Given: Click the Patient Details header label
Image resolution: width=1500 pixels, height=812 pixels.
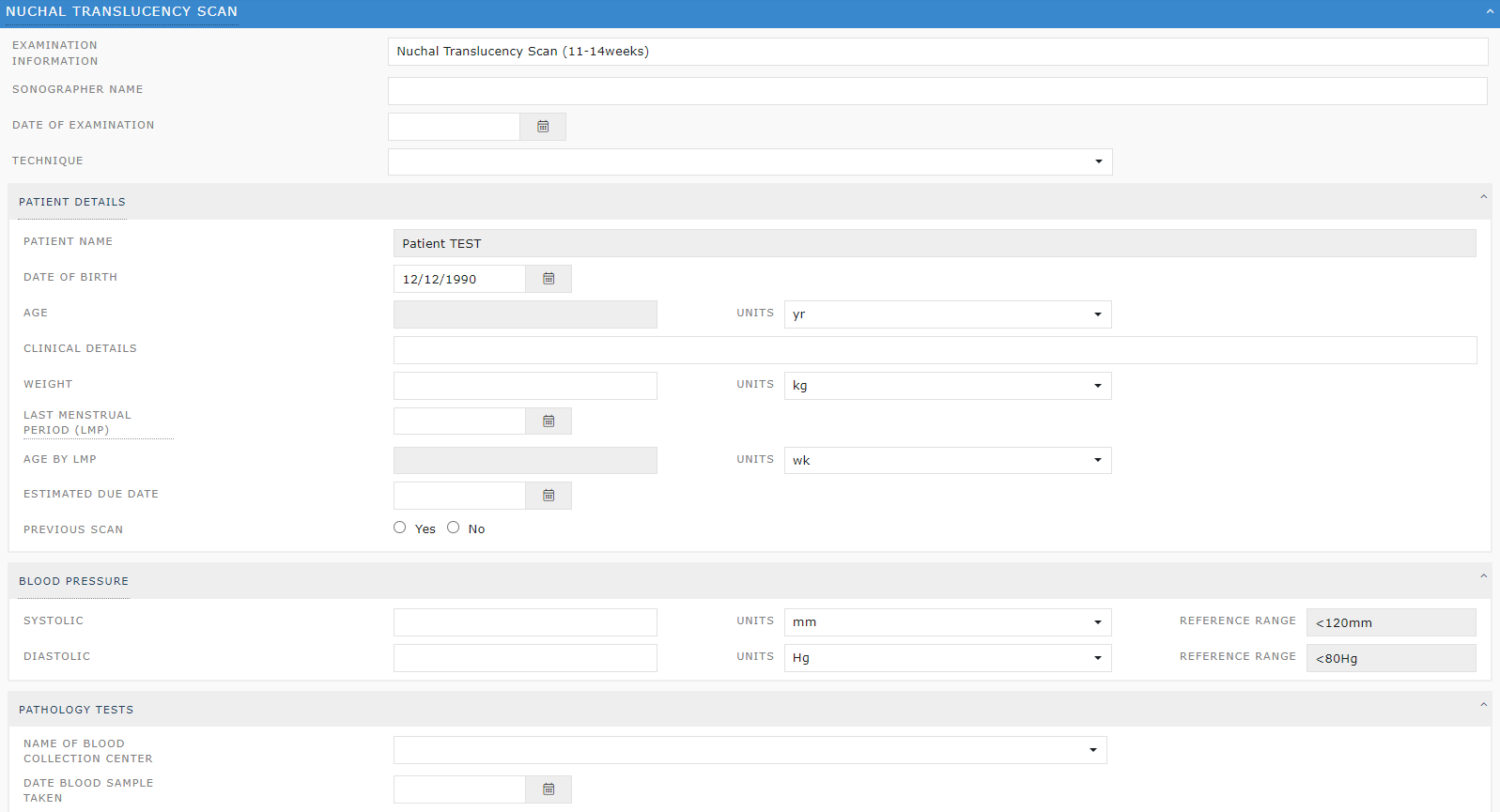Looking at the screenshot, I should click(x=72, y=202).
